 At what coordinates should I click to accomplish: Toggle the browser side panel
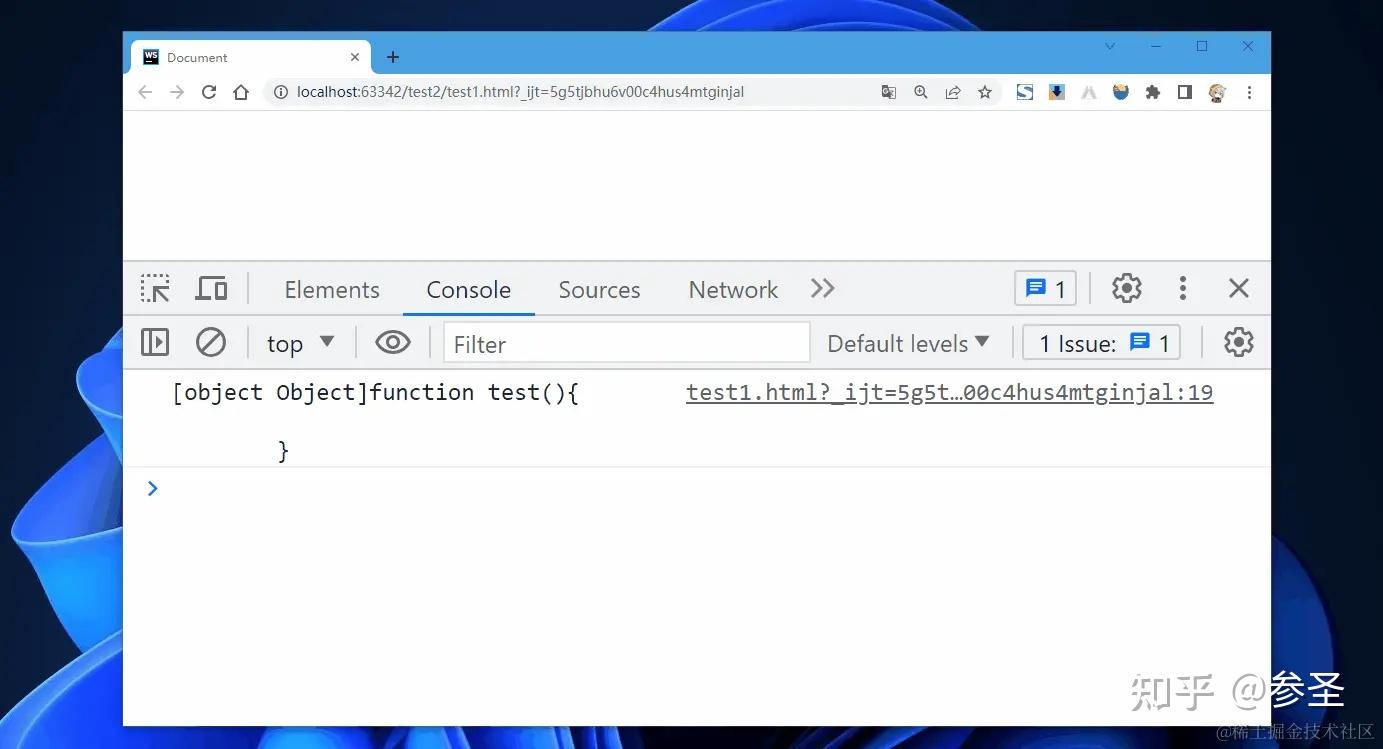coord(1185,92)
